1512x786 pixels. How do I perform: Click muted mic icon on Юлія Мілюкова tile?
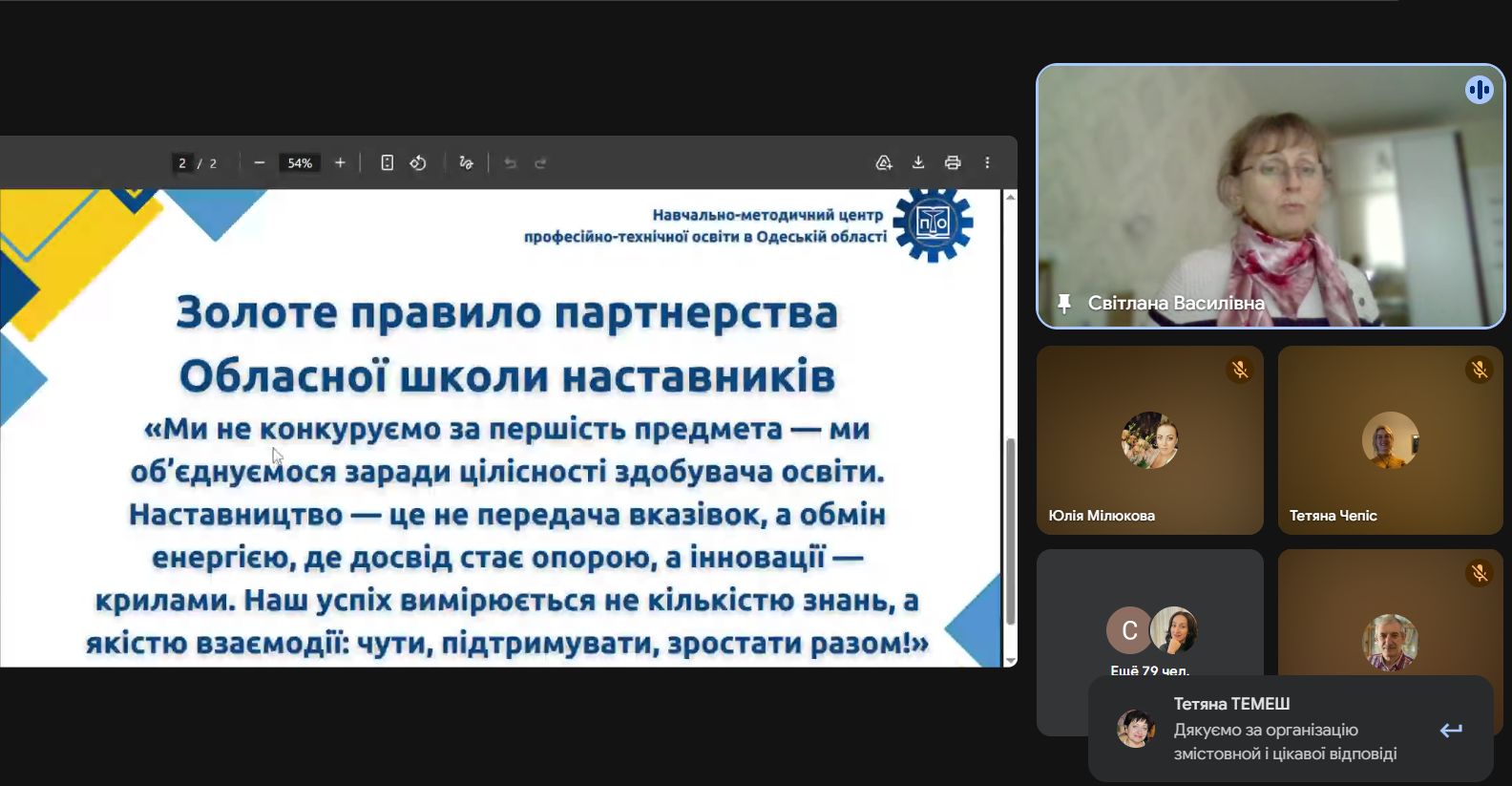(1240, 370)
